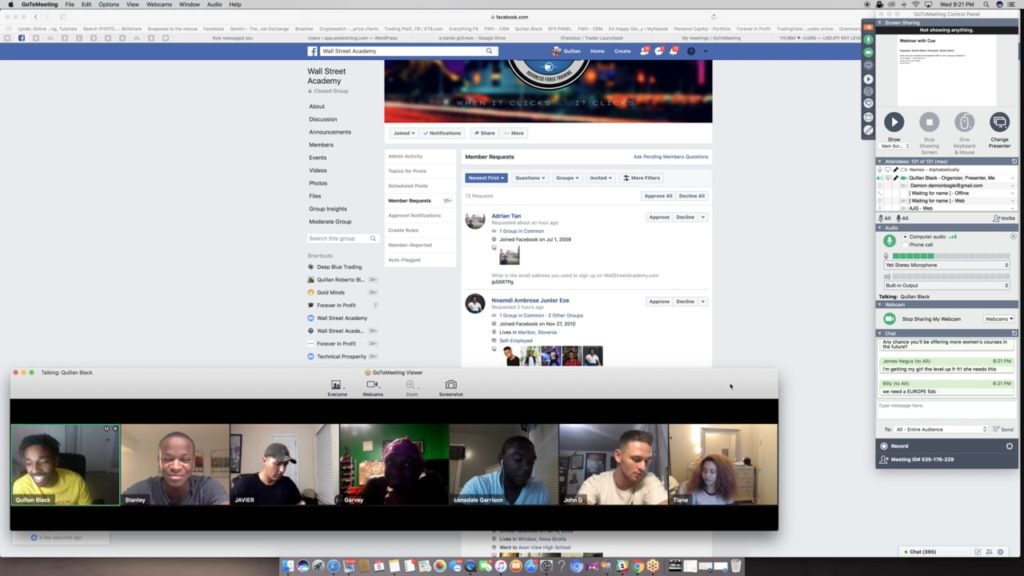Open the Groups filter dropdown
1024x576 pixels.
click(x=567, y=178)
